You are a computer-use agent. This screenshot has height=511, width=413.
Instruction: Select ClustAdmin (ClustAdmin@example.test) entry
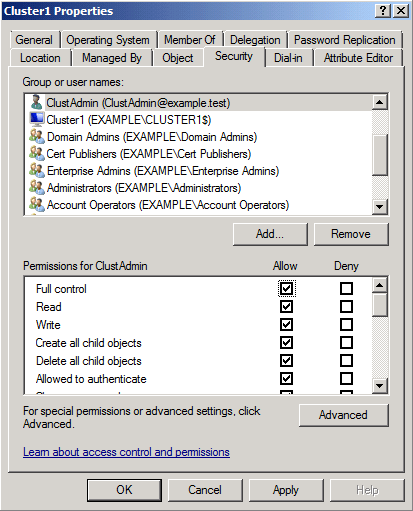pyautogui.click(x=199, y=103)
